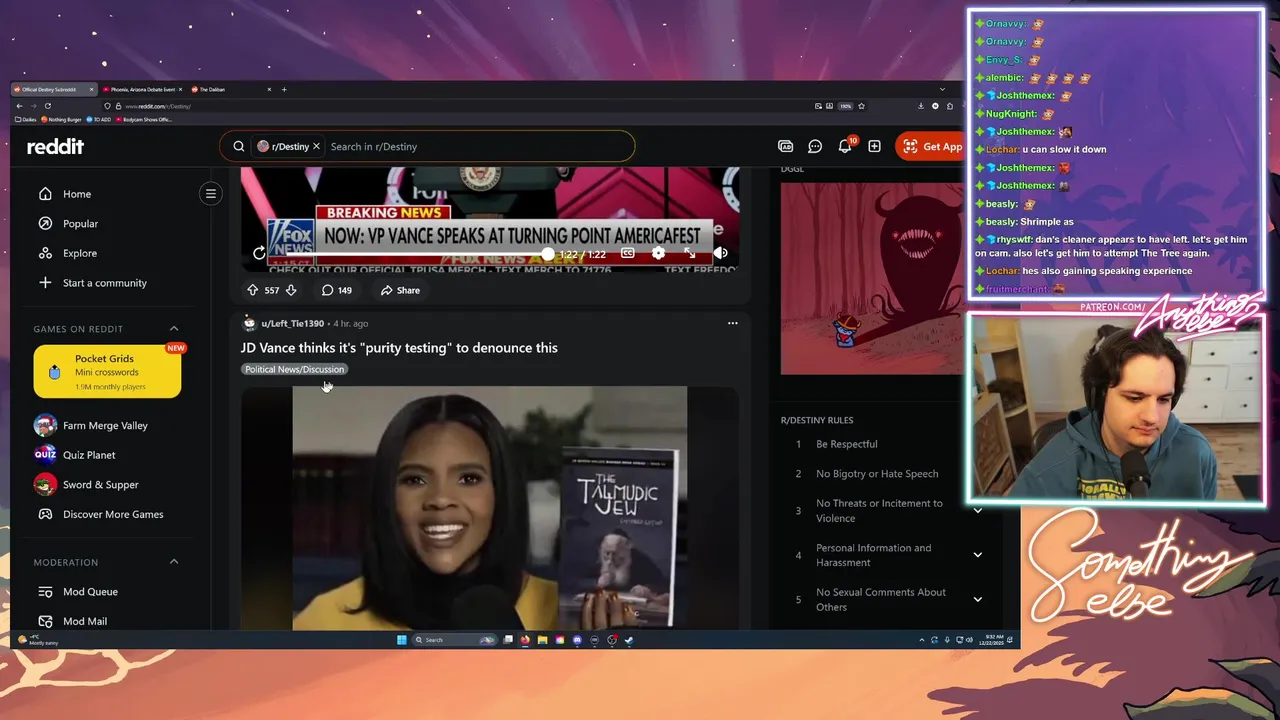This screenshot has height=720, width=1280.
Task: Open Steam from the taskbar
Action: (629, 640)
